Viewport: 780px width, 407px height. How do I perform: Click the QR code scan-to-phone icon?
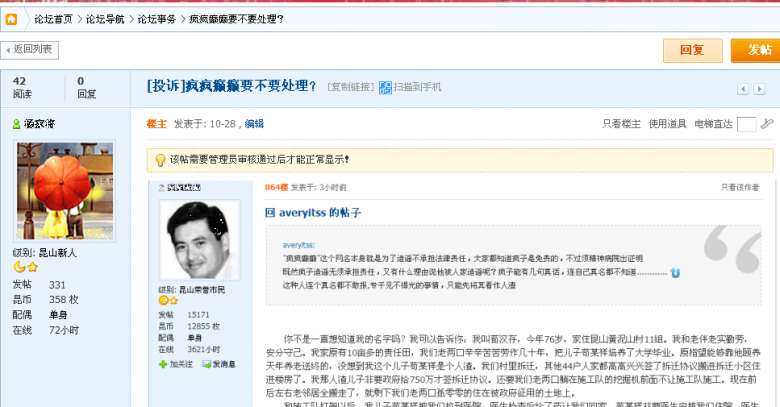385,87
